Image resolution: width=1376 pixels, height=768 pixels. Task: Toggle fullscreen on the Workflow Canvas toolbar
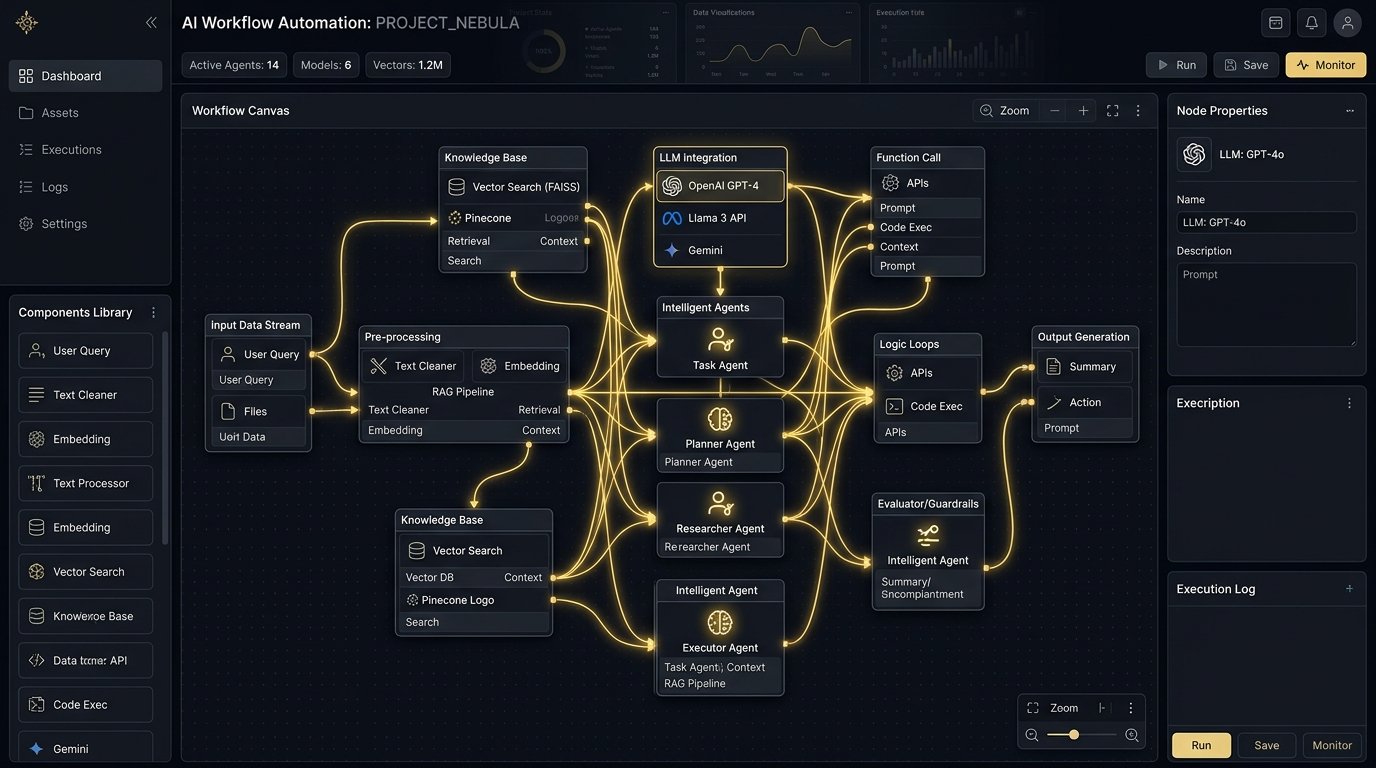[1112, 111]
